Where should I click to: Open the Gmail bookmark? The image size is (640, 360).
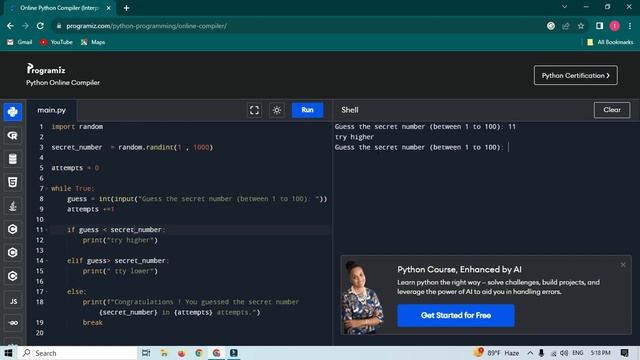click(20, 42)
